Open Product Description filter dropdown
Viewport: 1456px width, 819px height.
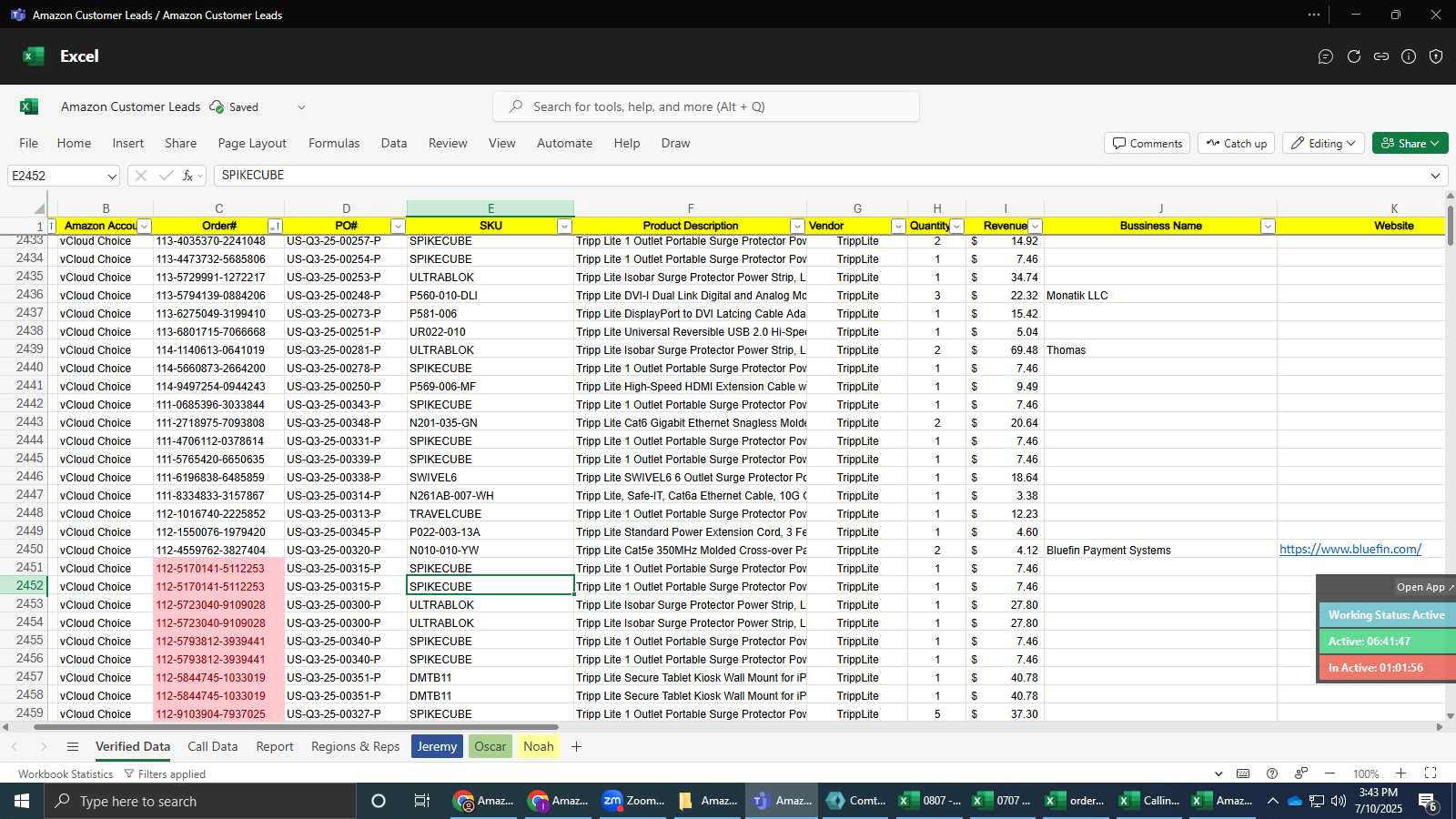click(x=797, y=227)
